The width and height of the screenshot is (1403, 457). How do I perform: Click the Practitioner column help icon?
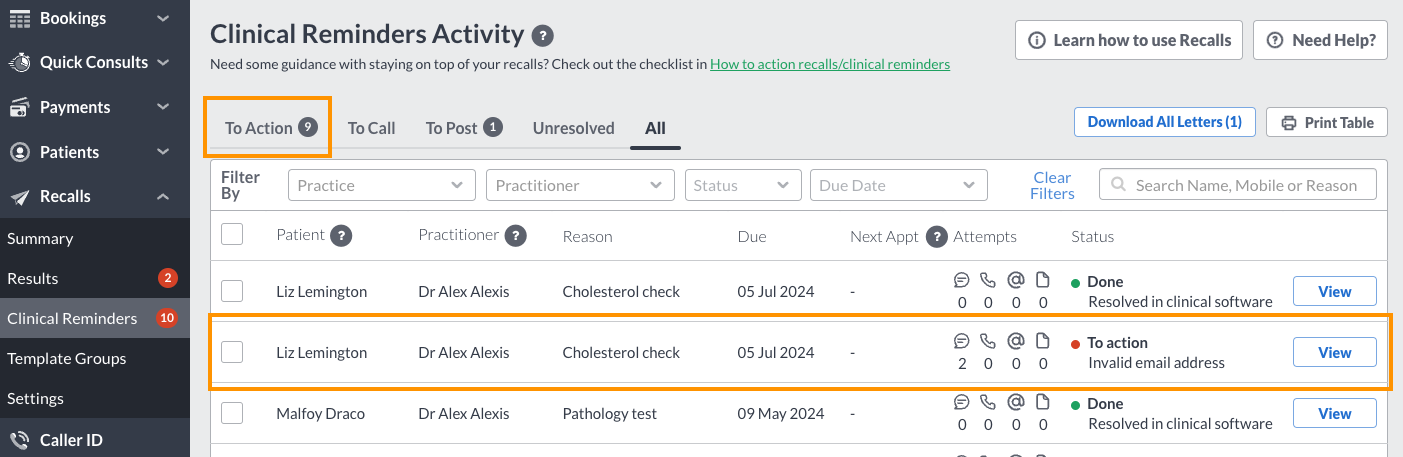pos(515,236)
